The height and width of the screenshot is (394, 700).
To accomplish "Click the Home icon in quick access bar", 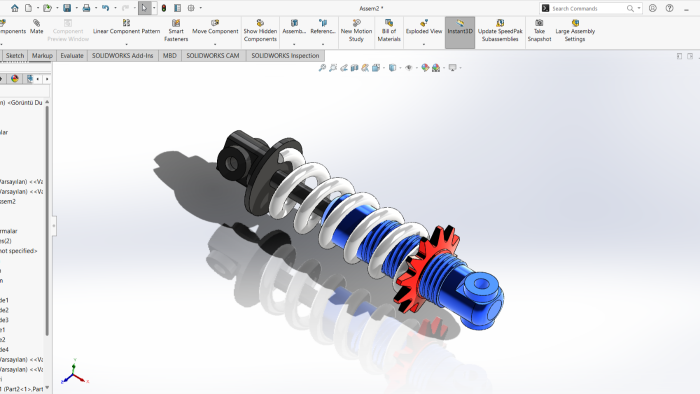I will coord(15,8).
